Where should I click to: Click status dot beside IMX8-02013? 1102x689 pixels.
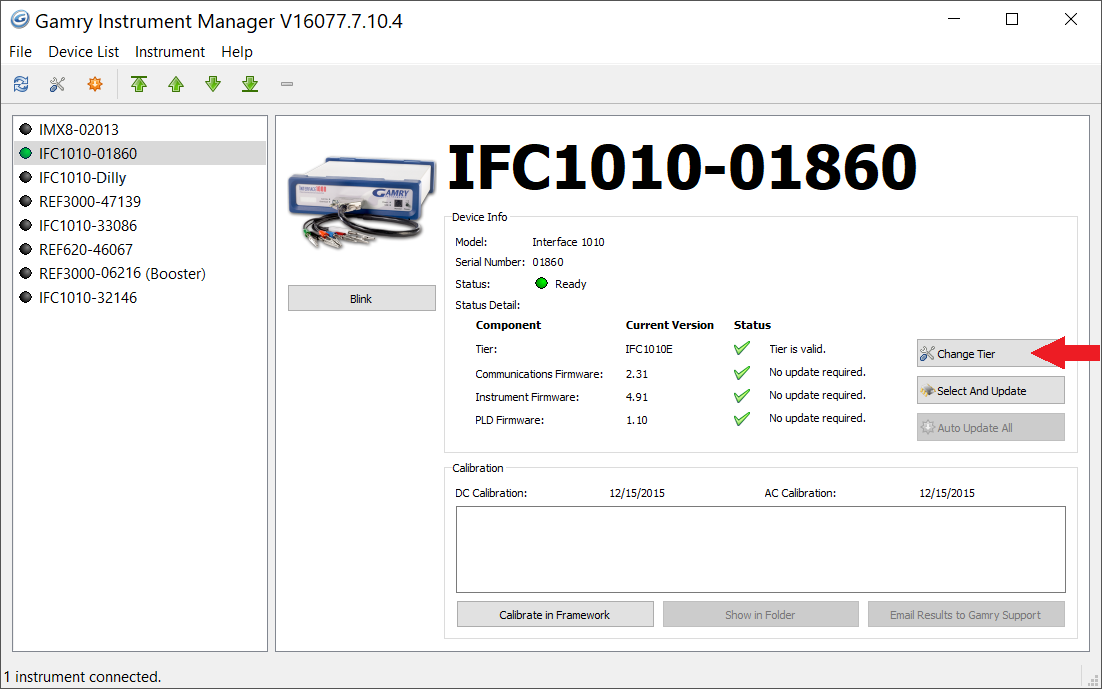[26, 129]
